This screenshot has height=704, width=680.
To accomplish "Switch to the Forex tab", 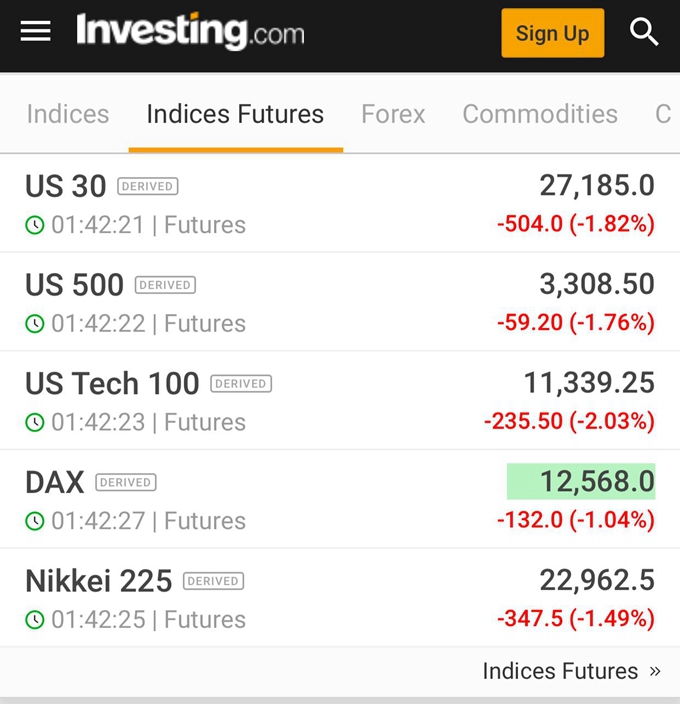I will click(393, 114).
